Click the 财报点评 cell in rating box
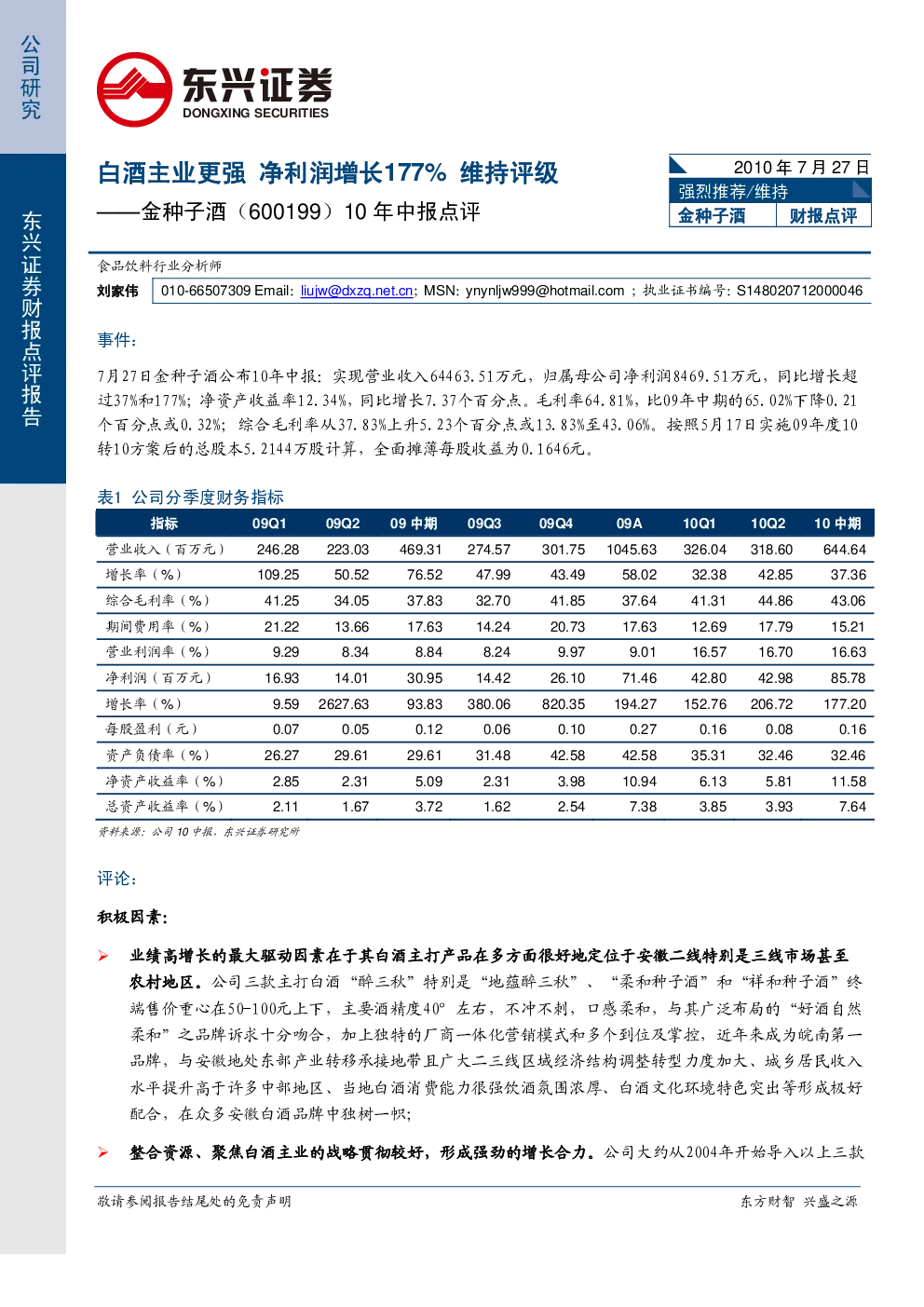This screenshot has height=1307, width=924. point(823,216)
